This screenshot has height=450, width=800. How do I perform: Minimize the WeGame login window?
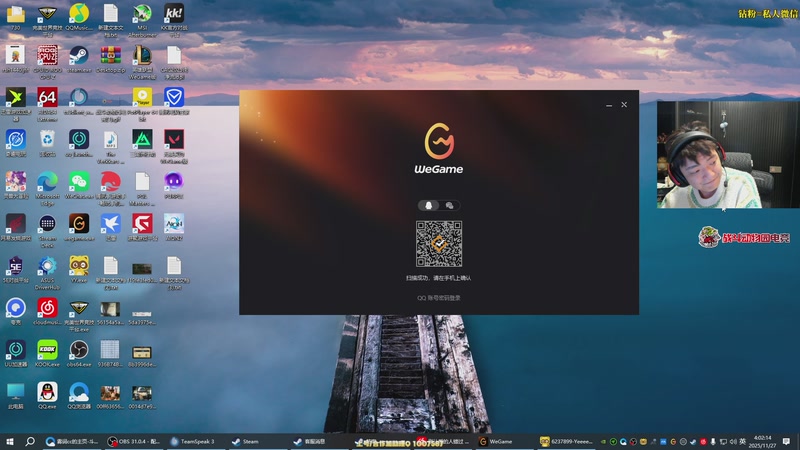[609, 105]
